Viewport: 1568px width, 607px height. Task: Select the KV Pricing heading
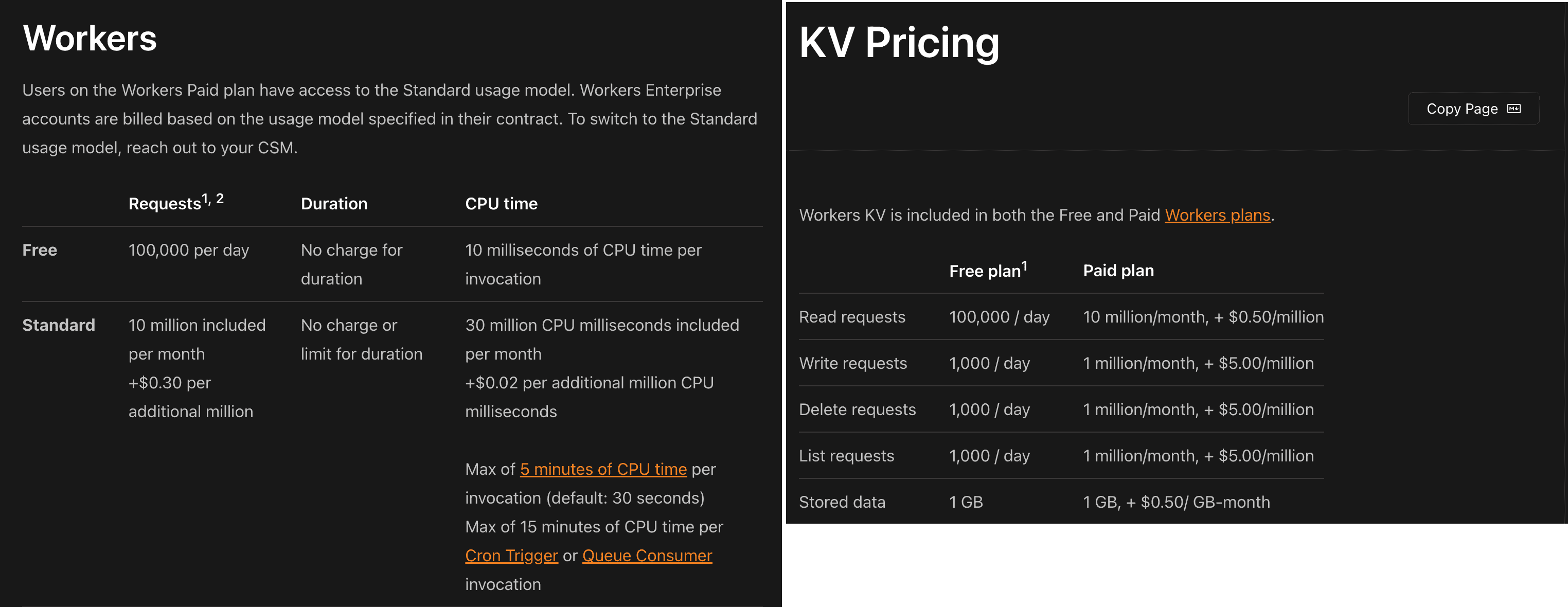point(899,42)
